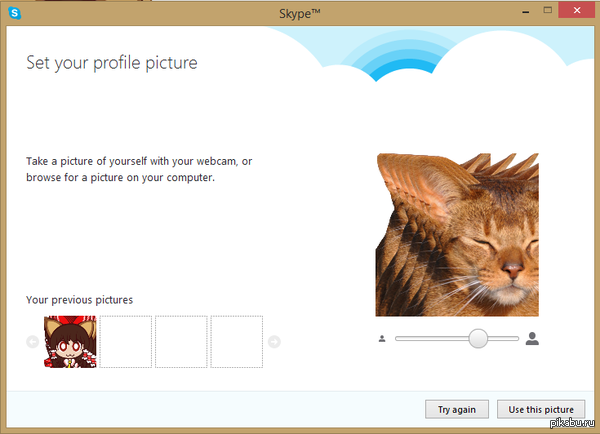Click the "Set your profile picture" heading
Screen dimensions: 600x434
click(112, 63)
